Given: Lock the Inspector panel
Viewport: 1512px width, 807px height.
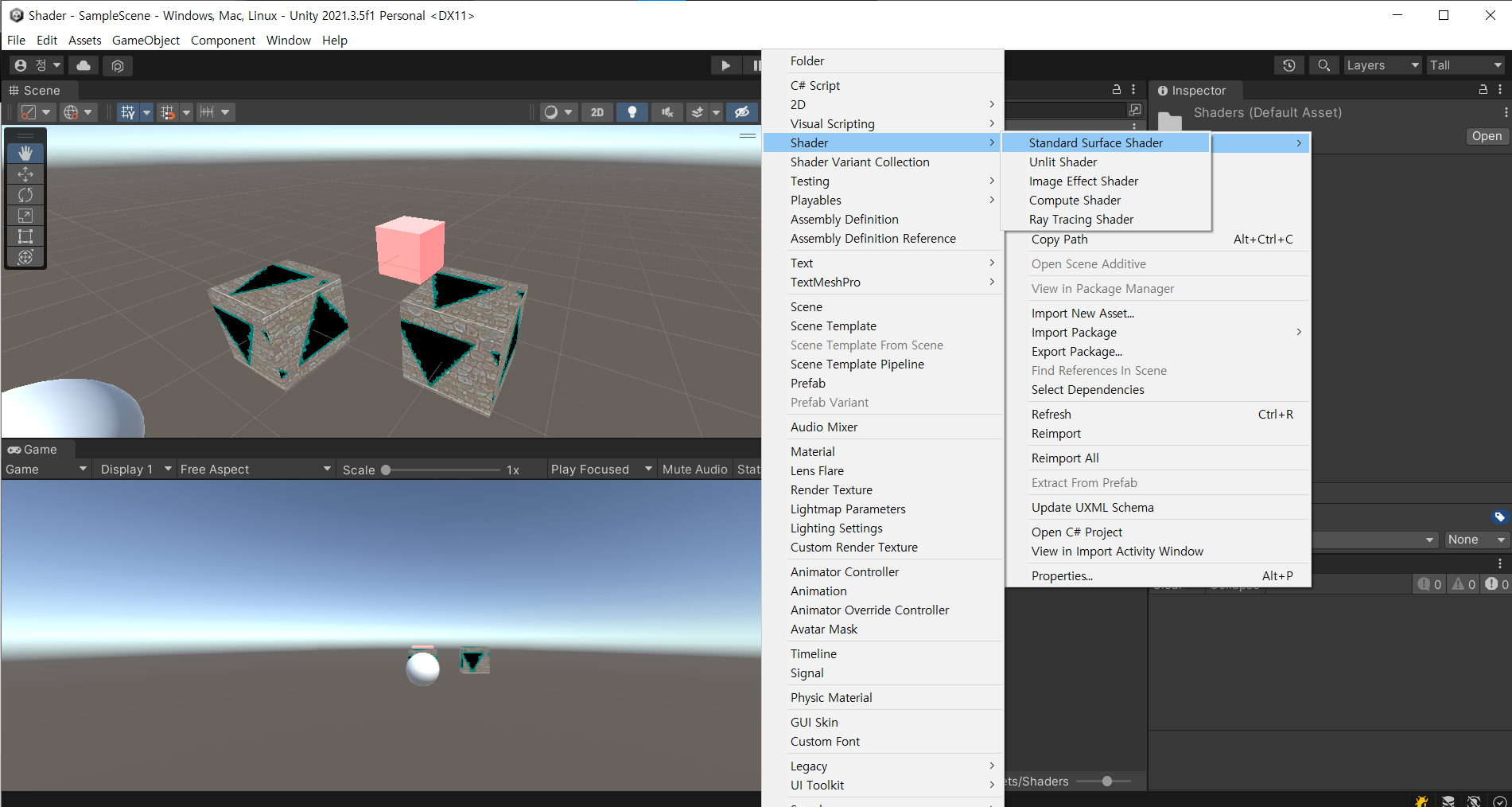Looking at the screenshot, I should pos(1483,90).
